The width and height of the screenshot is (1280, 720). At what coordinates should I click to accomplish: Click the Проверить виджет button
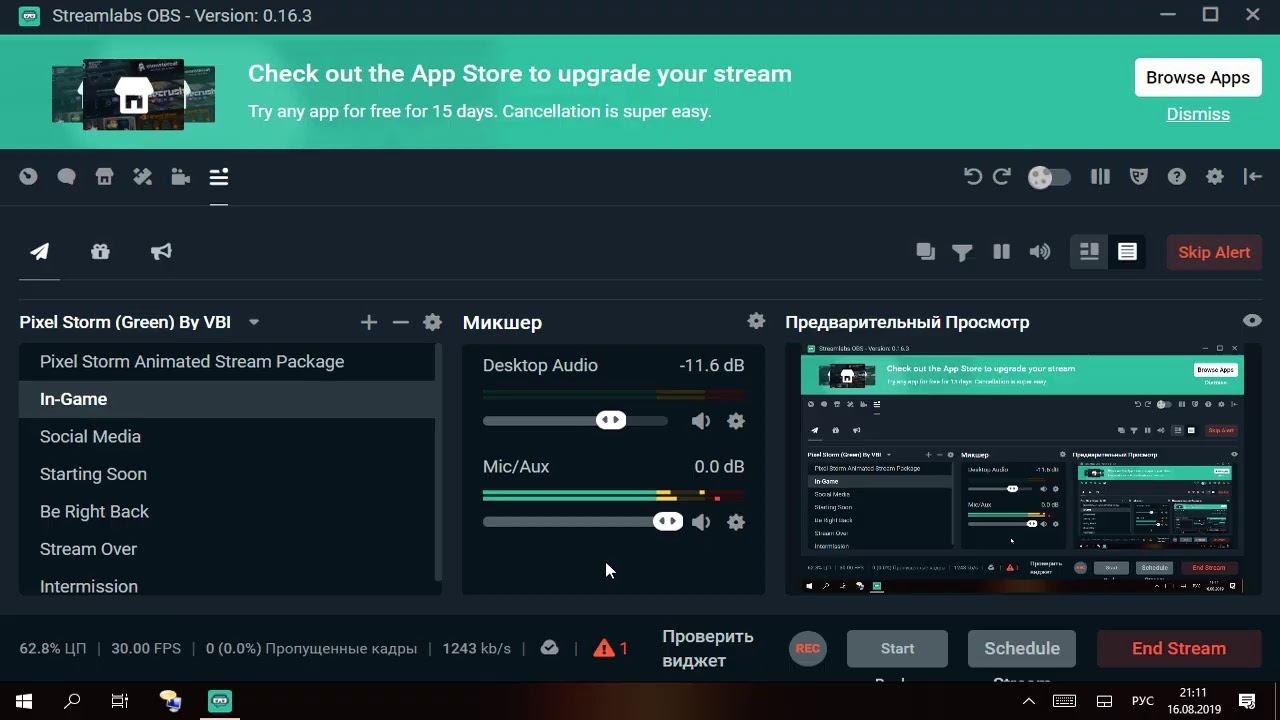tap(708, 648)
